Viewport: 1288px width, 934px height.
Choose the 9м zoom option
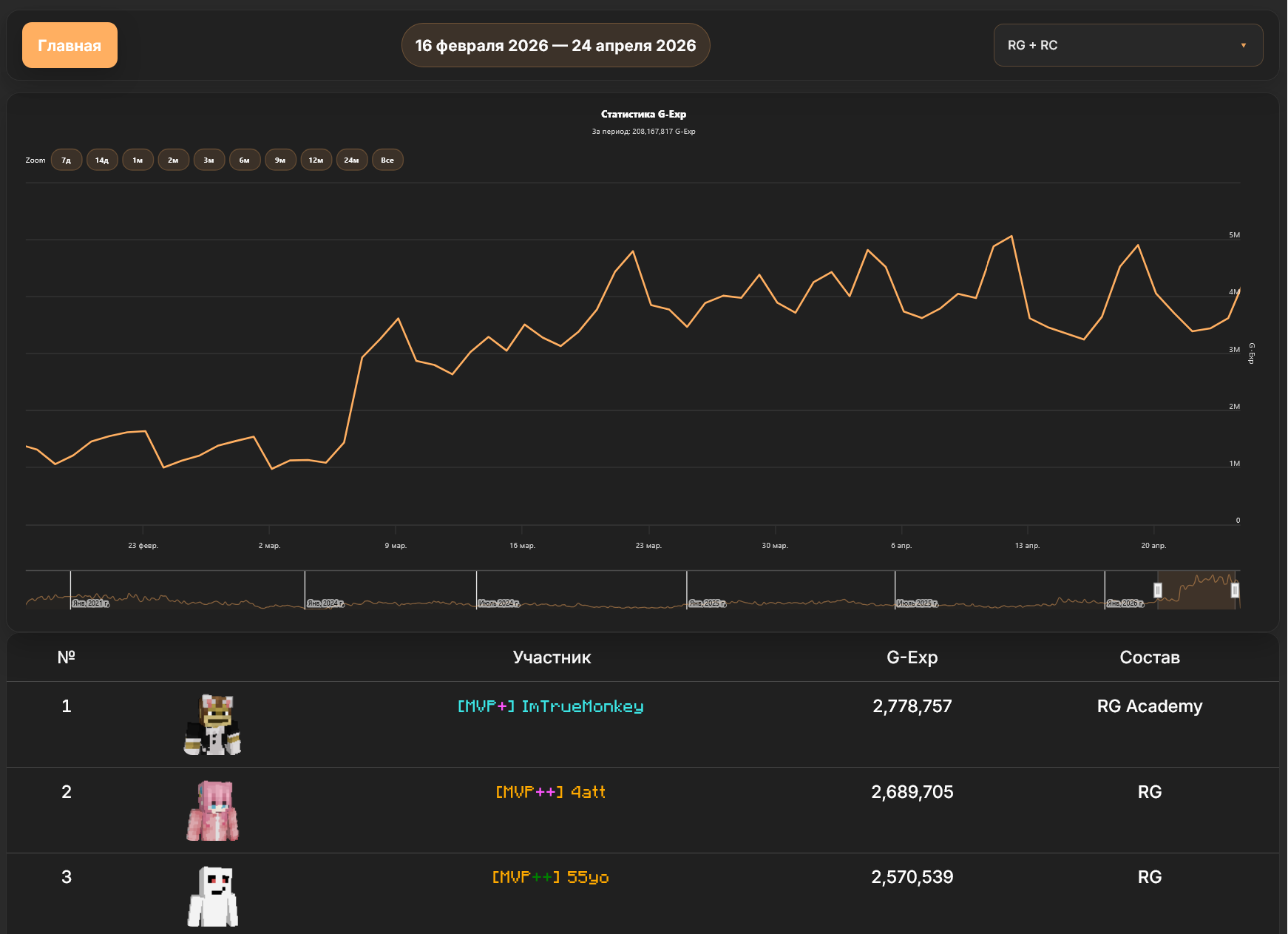click(x=280, y=160)
